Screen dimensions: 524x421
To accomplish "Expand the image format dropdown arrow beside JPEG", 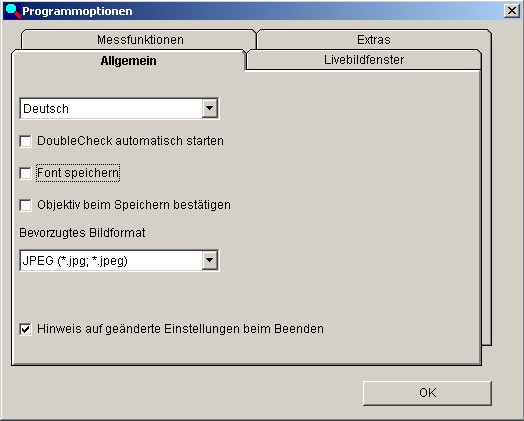I will (210, 260).
